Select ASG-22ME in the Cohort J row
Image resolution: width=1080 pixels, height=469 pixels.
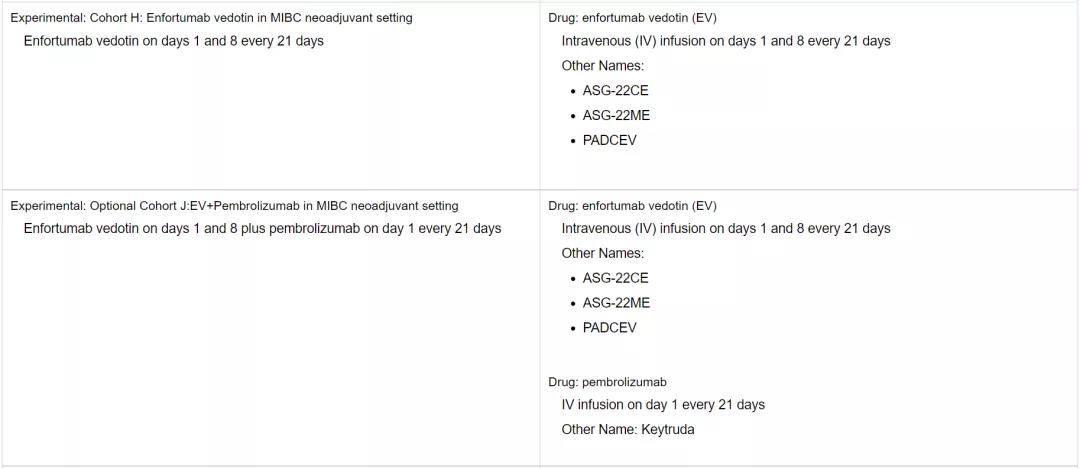pyautogui.click(x=616, y=303)
